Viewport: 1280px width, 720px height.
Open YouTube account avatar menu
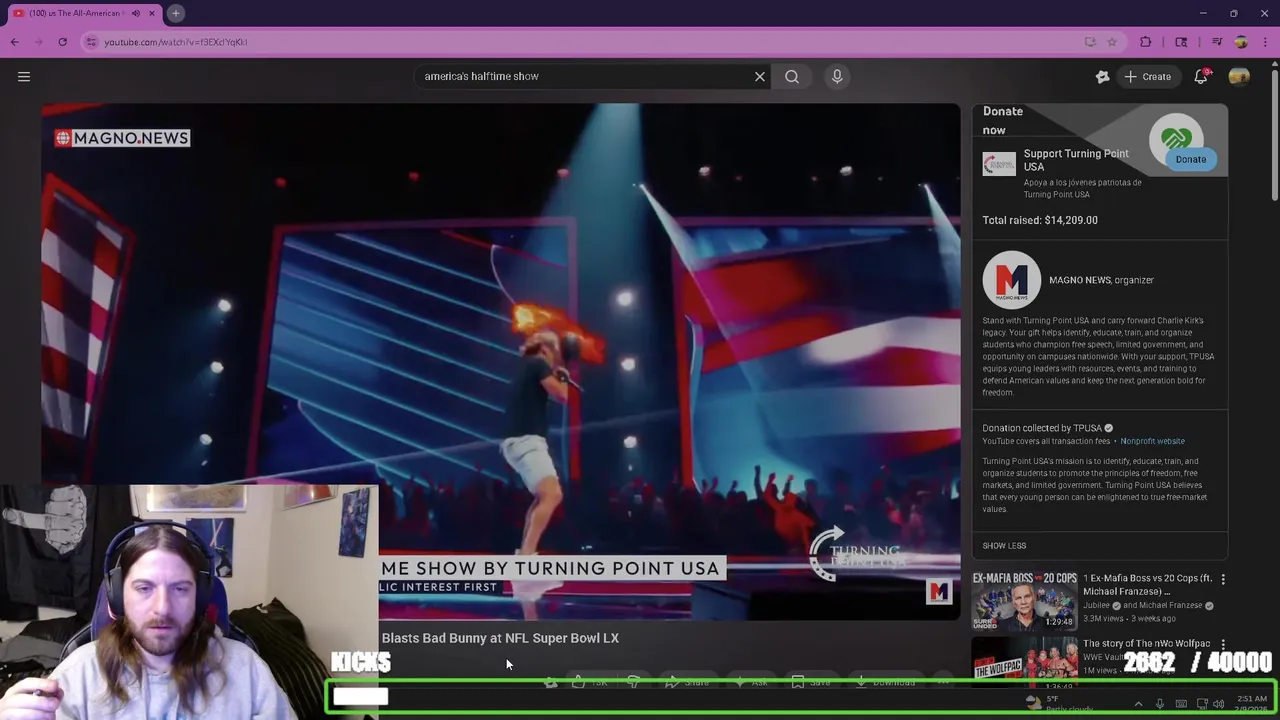pos(1239,77)
